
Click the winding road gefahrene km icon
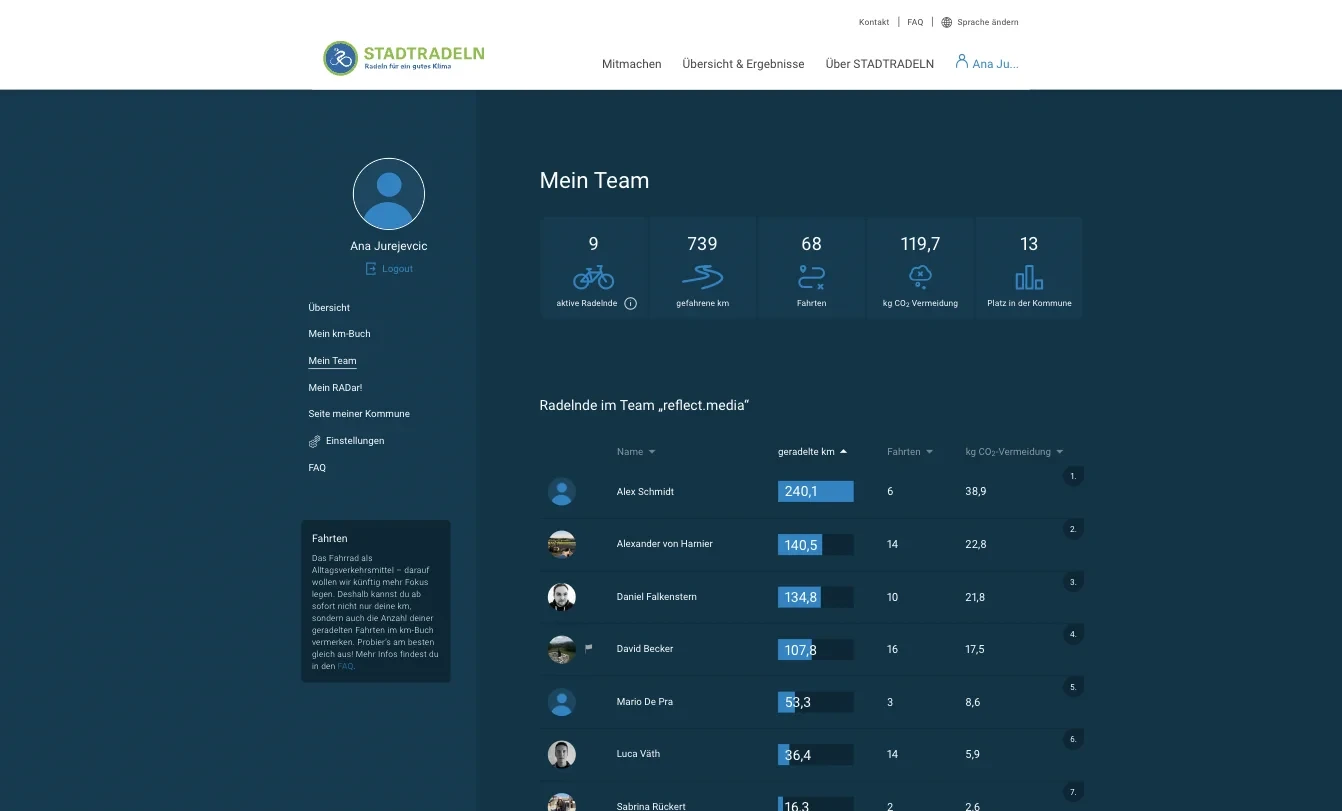click(702, 277)
